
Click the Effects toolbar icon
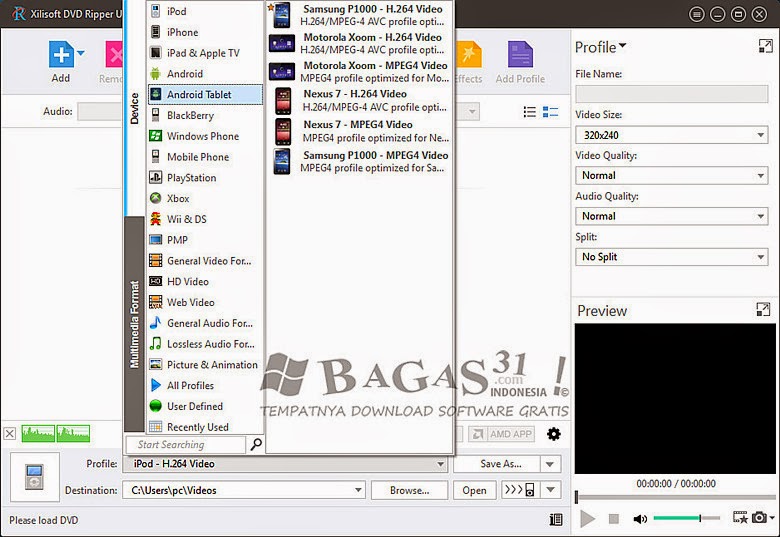(x=469, y=55)
